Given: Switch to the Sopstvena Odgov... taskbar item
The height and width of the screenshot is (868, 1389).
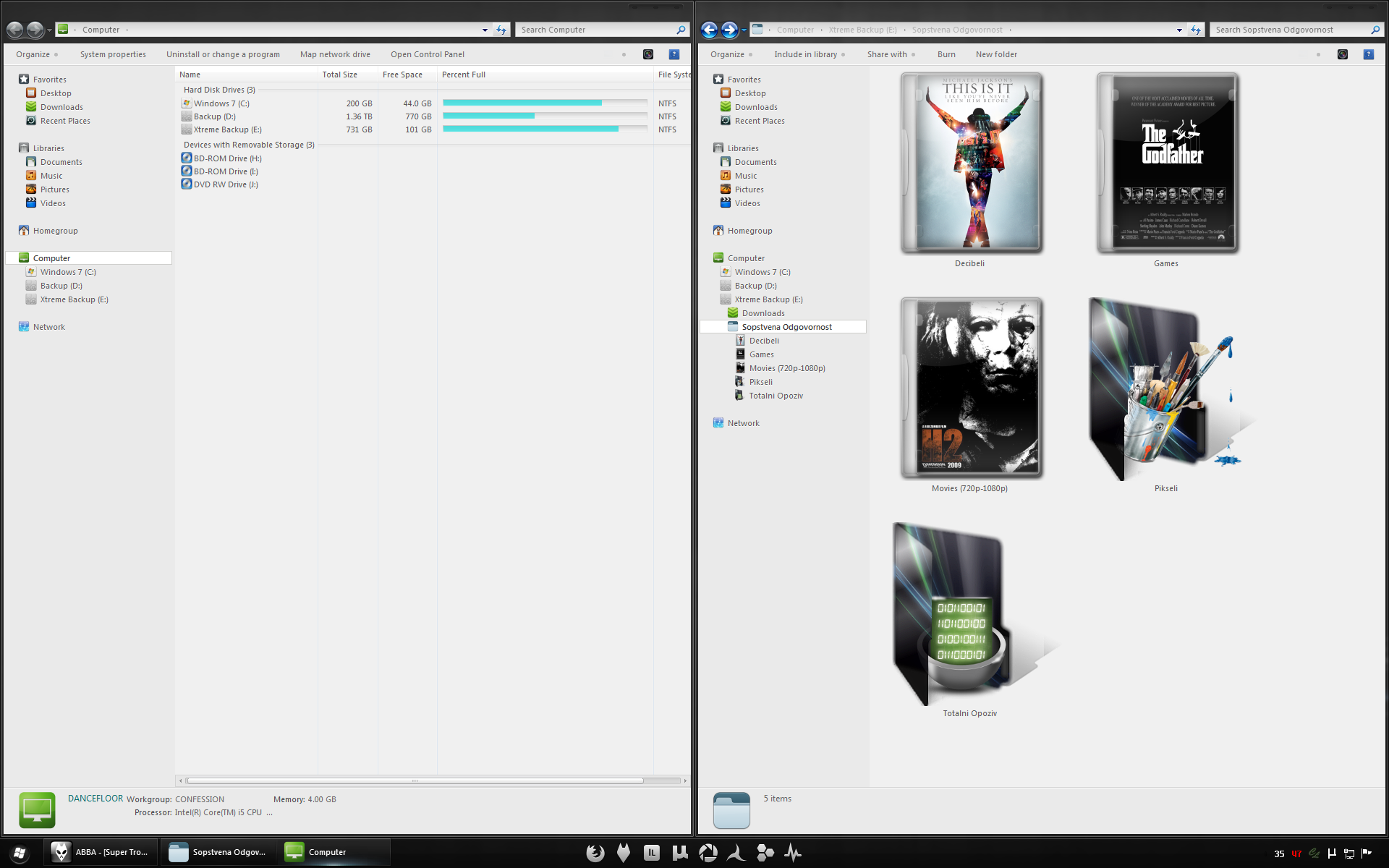Looking at the screenshot, I should (218, 853).
